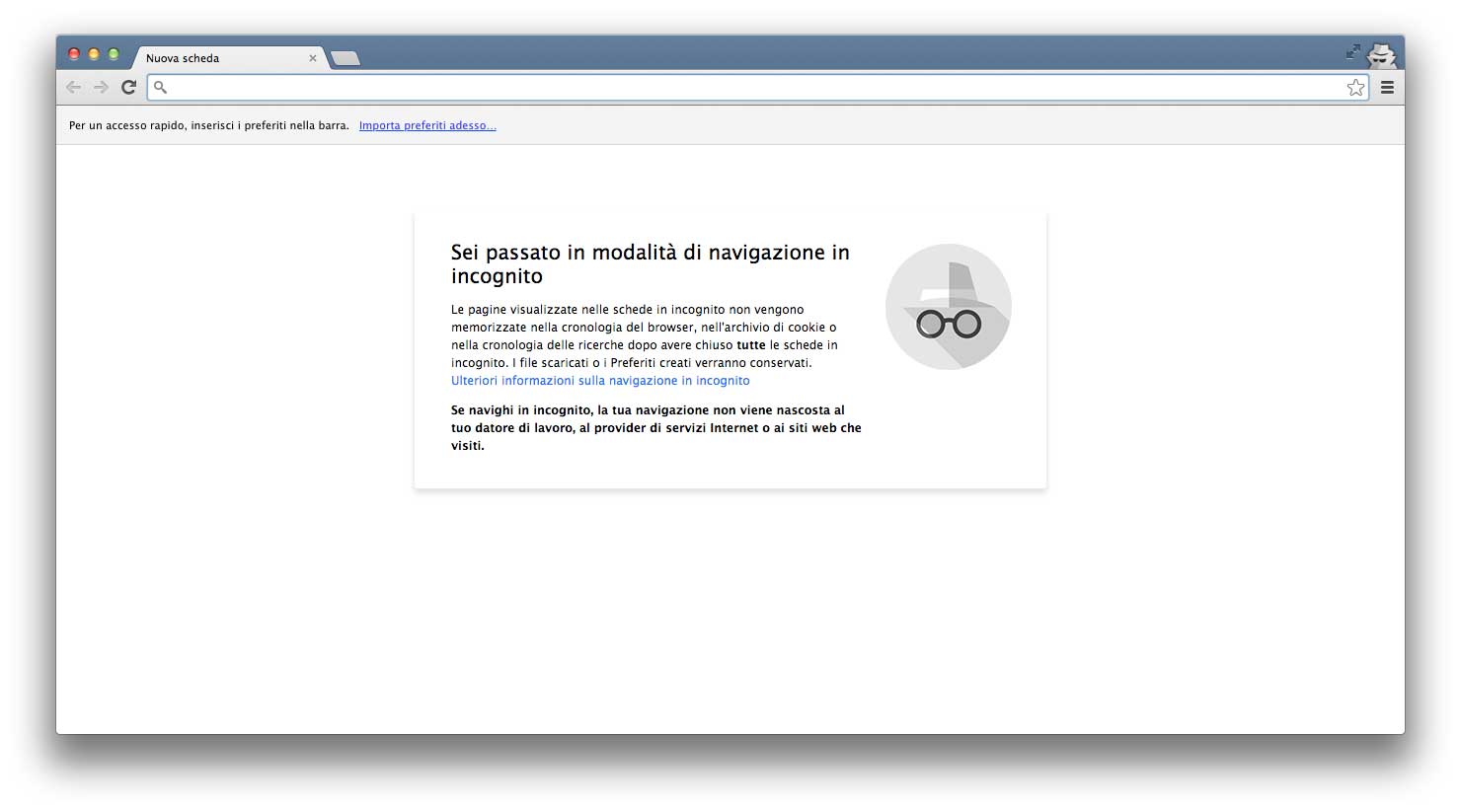Click the text Per un accesso rapido
Screen dimensions: 1461x812
pyautogui.click(x=209, y=125)
